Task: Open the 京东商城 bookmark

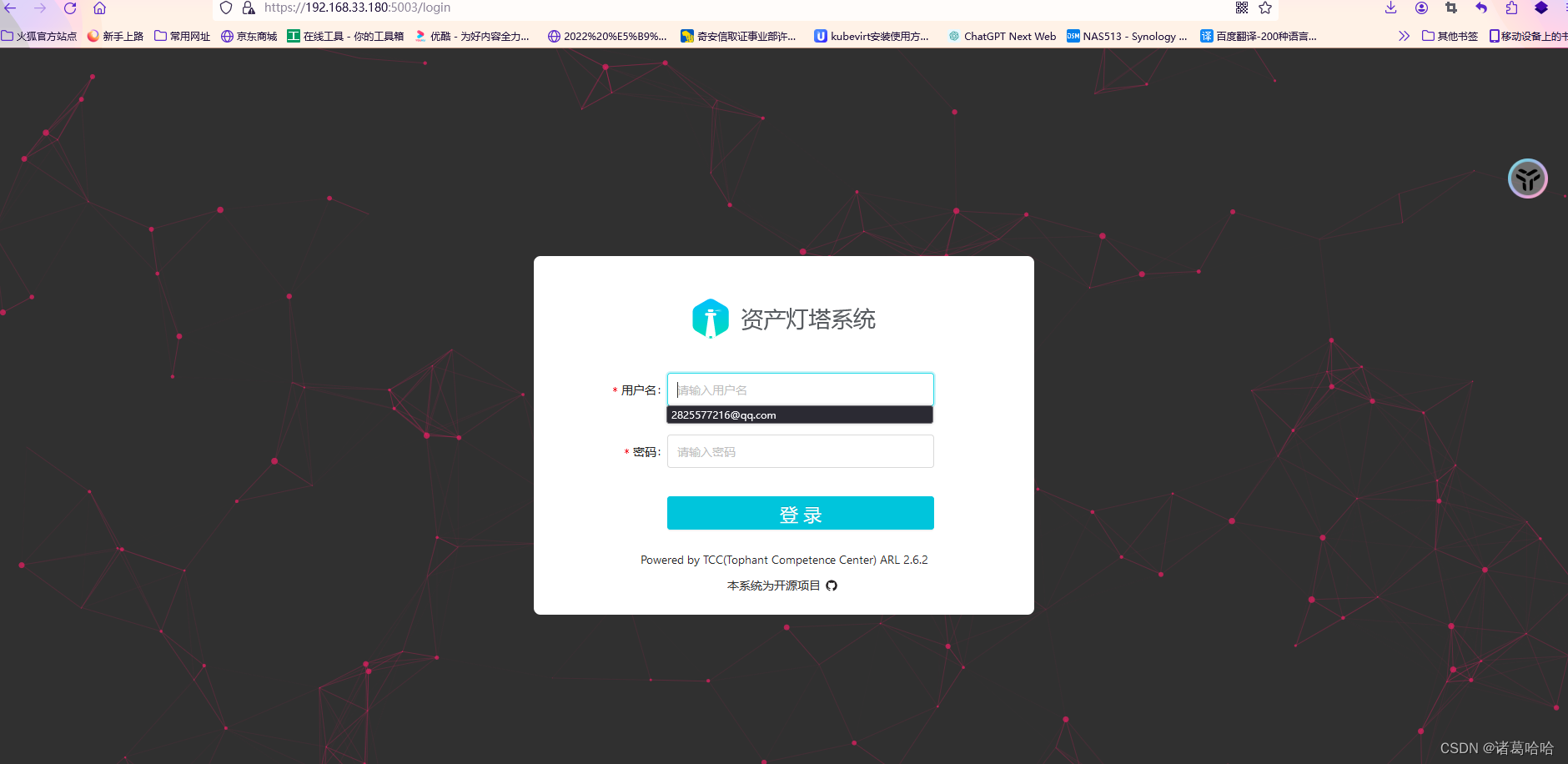Action: [x=249, y=36]
